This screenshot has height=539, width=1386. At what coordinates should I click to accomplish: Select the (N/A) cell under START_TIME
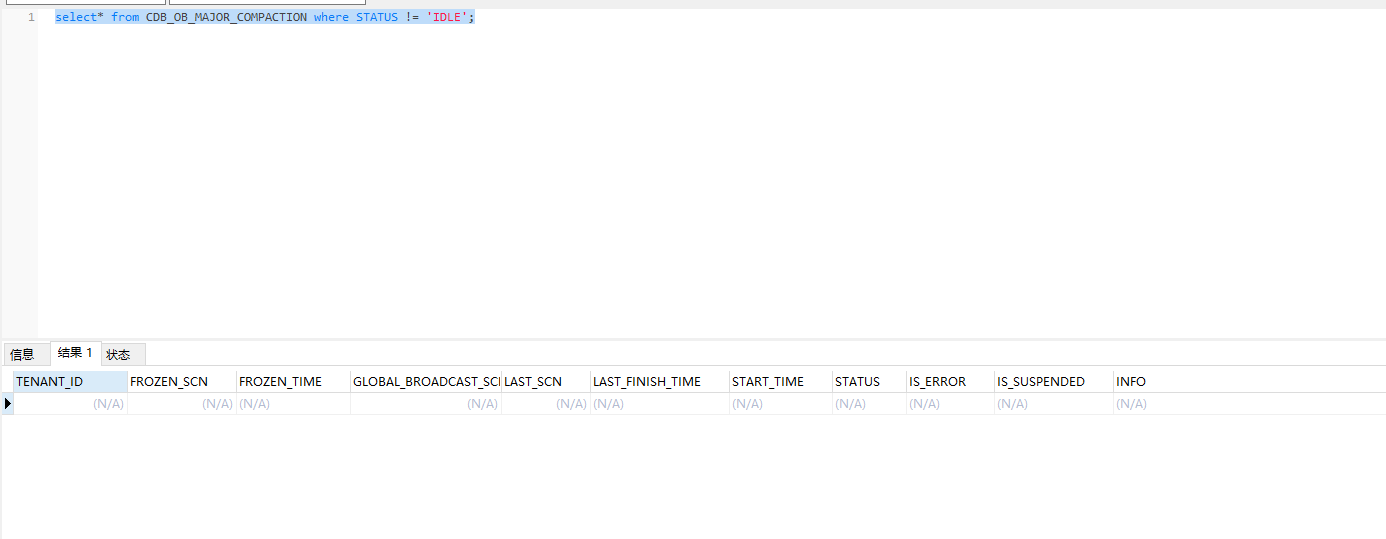click(781, 404)
